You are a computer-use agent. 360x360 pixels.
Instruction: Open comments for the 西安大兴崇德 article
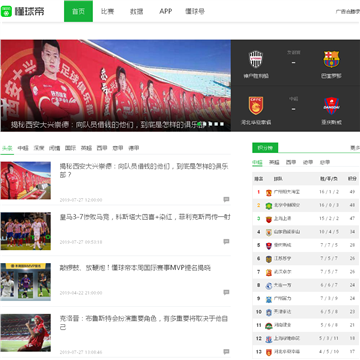point(226,199)
